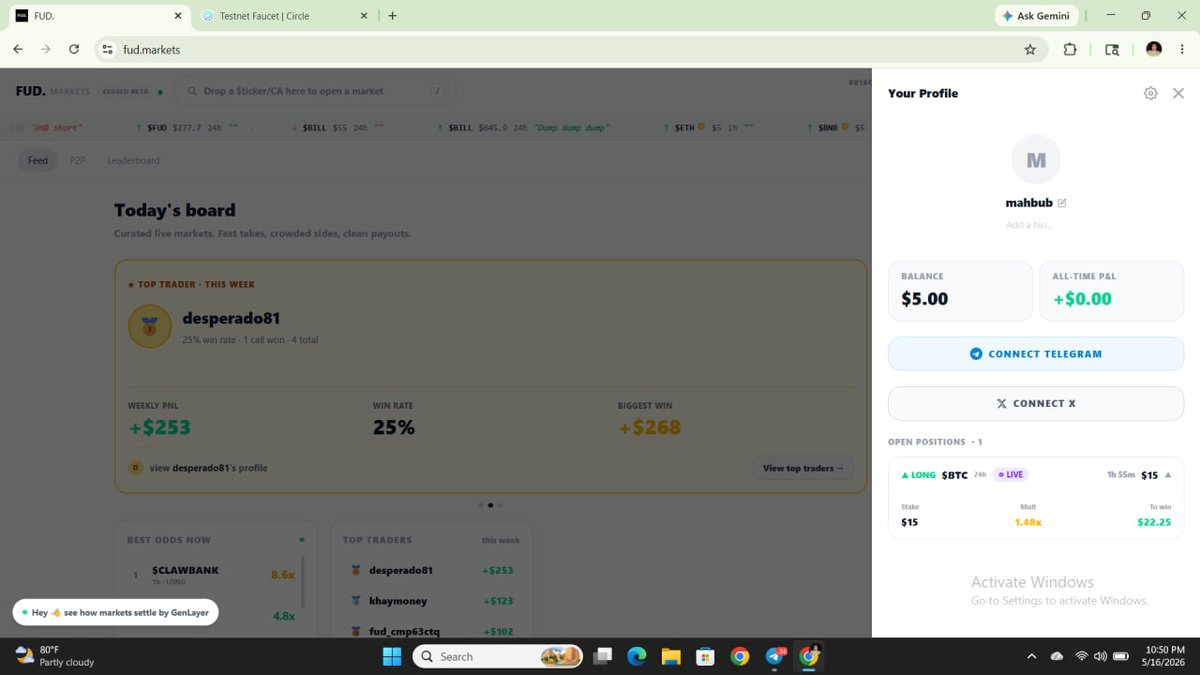The width and height of the screenshot is (1200, 675).
Task: Open the OneDrive cloud tray icon
Action: point(1057,657)
